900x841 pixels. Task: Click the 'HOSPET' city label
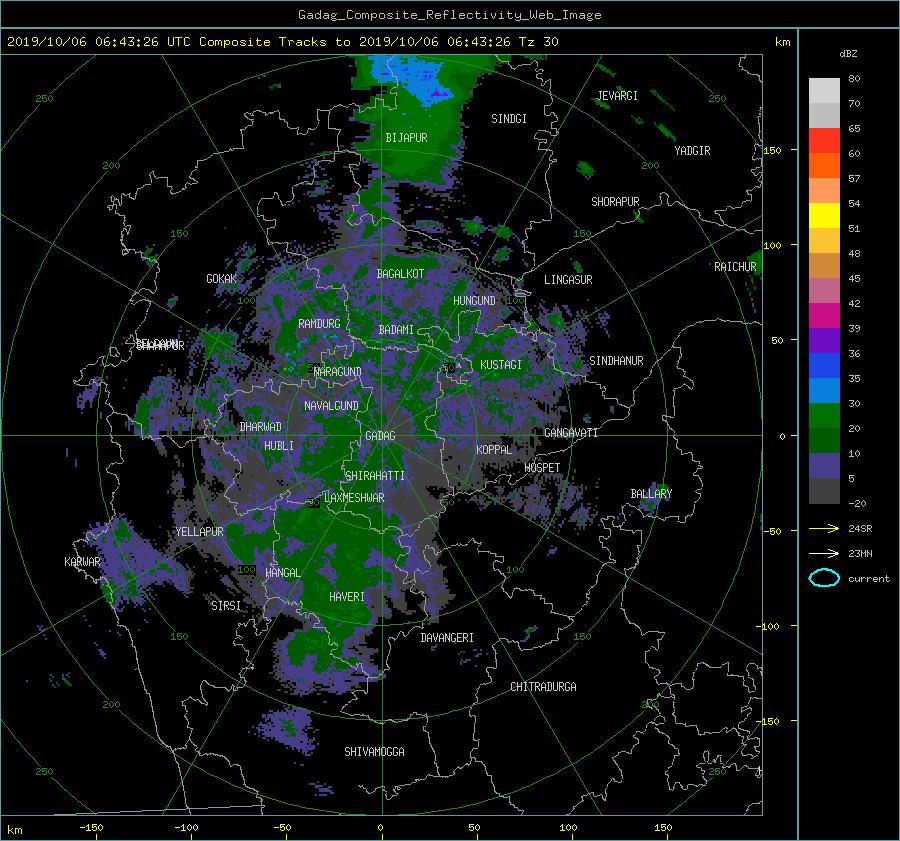click(x=542, y=468)
